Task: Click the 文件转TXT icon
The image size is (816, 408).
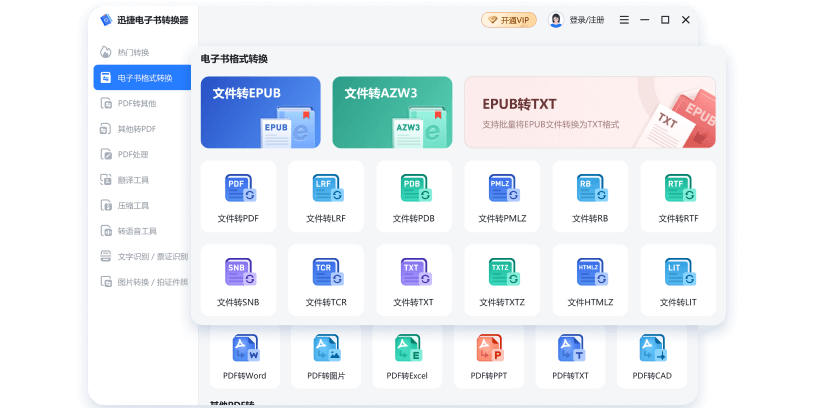Action: coord(414,273)
